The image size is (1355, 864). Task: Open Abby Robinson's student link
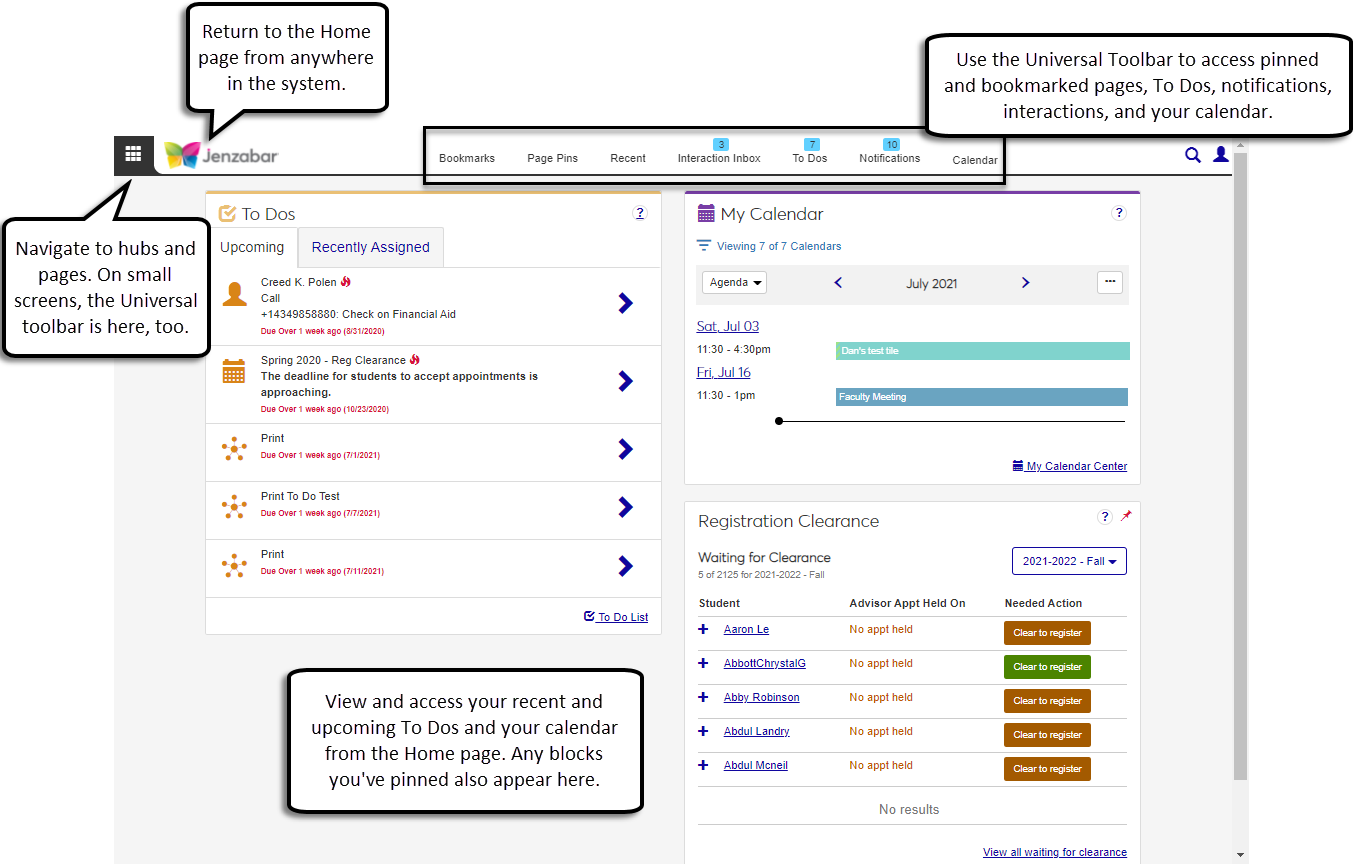(x=762, y=698)
